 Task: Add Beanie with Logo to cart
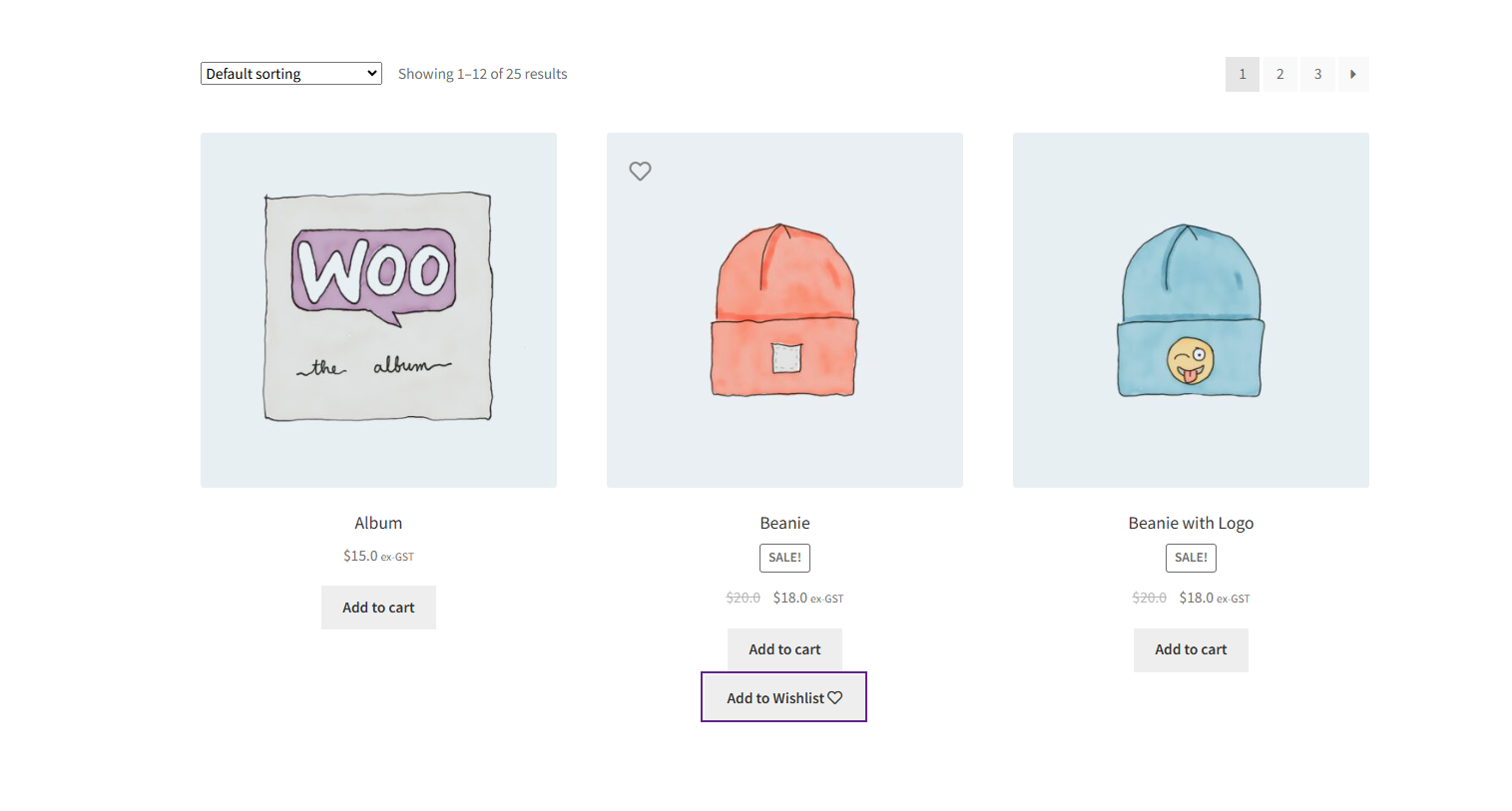[1191, 649]
